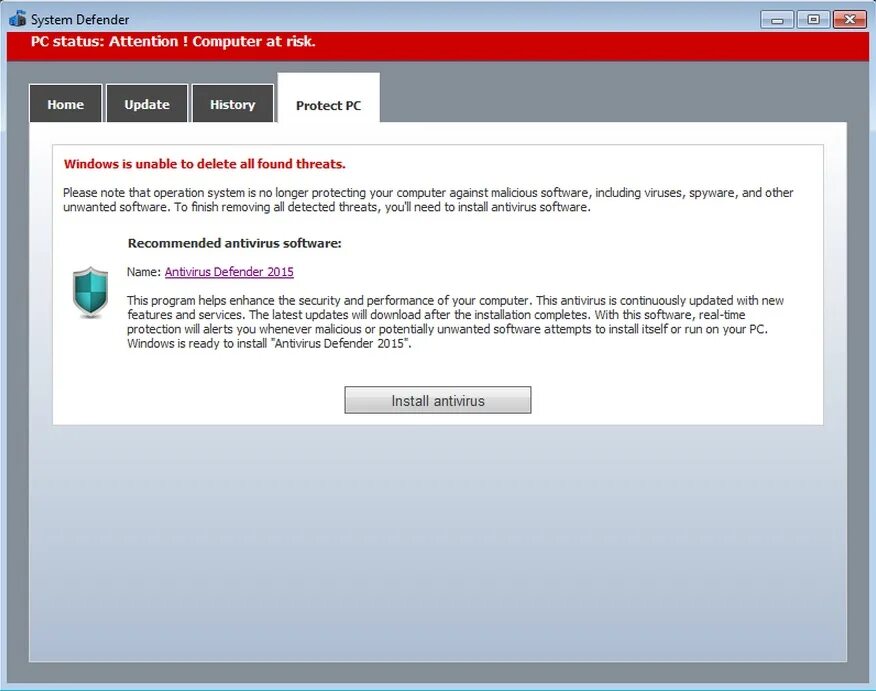Open the Update tab
Viewport: 876px width, 691px height.
[147, 103]
